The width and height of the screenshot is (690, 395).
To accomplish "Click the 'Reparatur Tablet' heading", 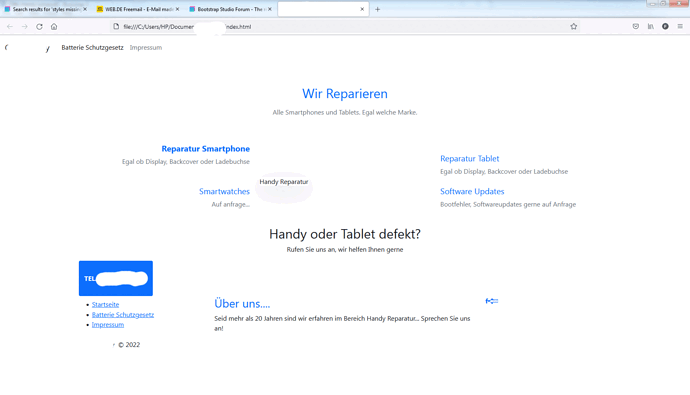I will pos(470,158).
